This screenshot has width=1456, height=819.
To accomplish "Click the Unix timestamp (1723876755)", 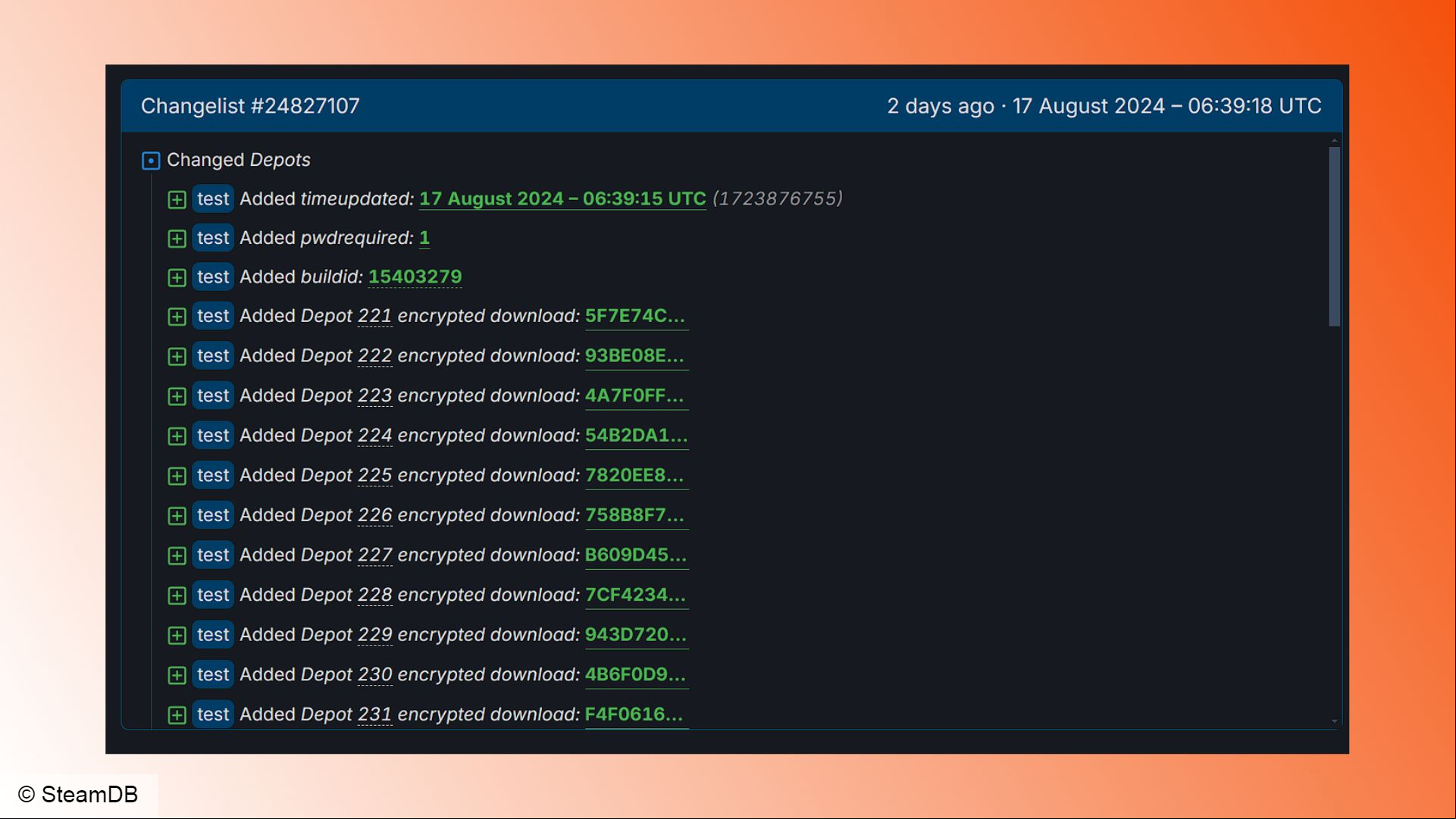I will 778,198.
